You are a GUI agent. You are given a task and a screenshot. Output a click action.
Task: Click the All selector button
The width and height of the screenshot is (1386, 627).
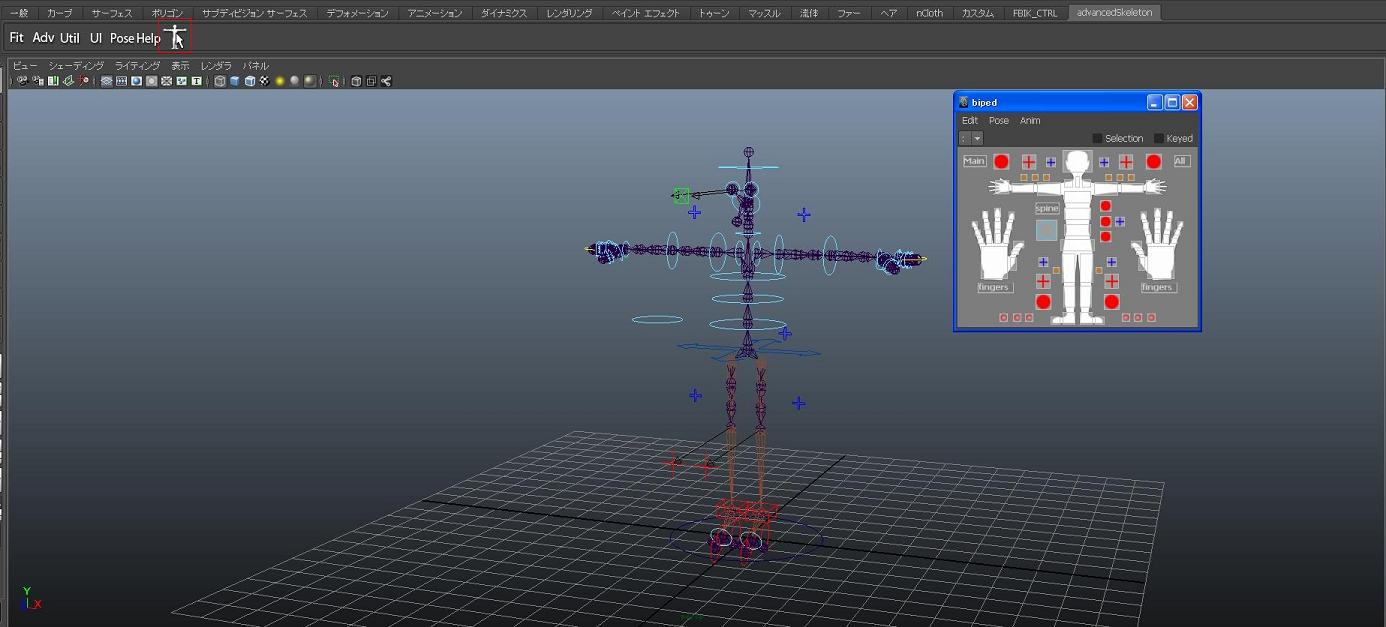click(1181, 161)
